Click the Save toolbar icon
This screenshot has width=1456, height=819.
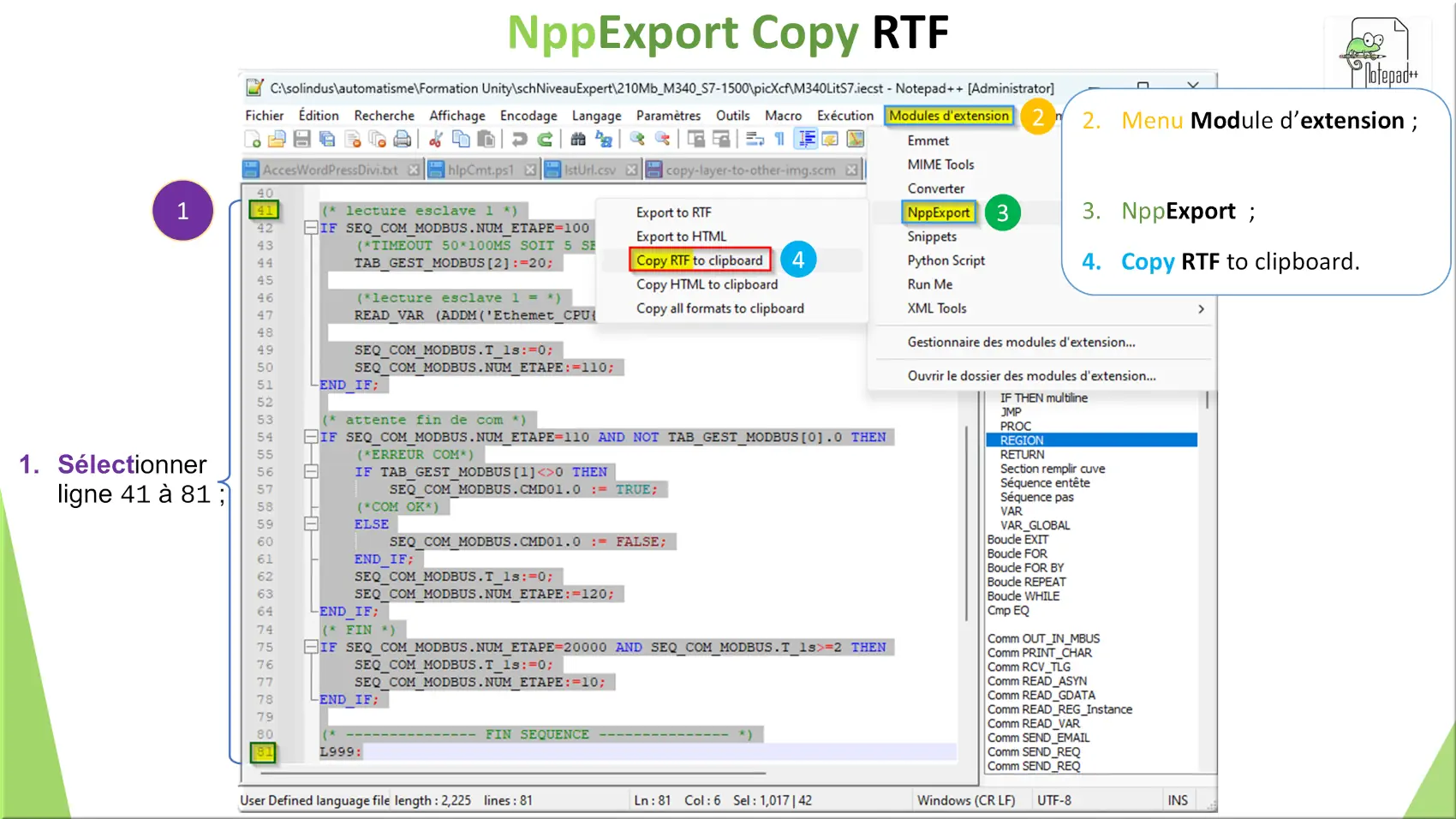pos(301,139)
